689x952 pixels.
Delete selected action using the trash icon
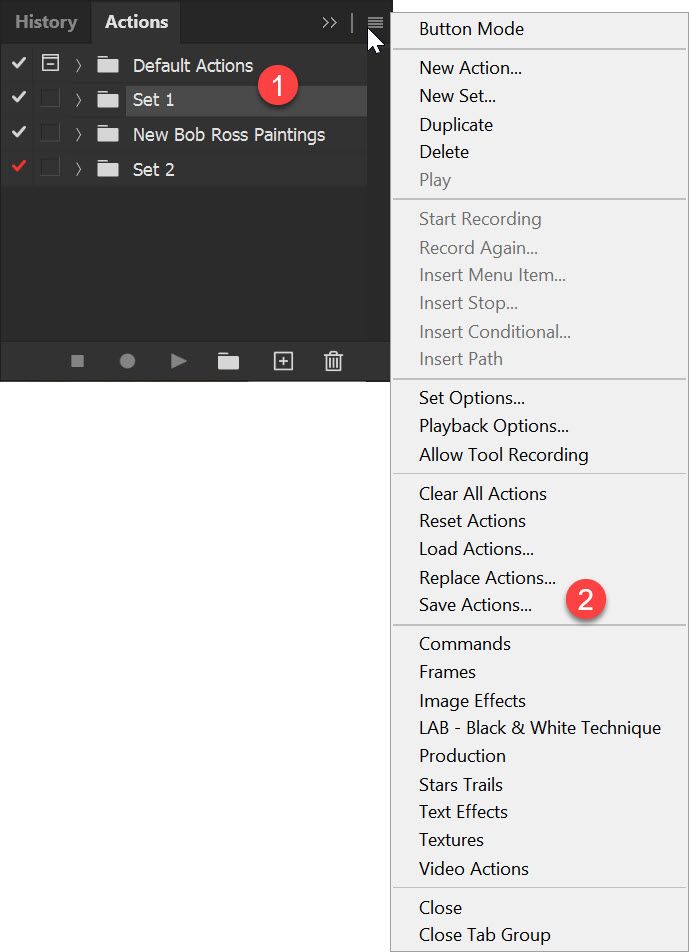(x=334, y=363)
